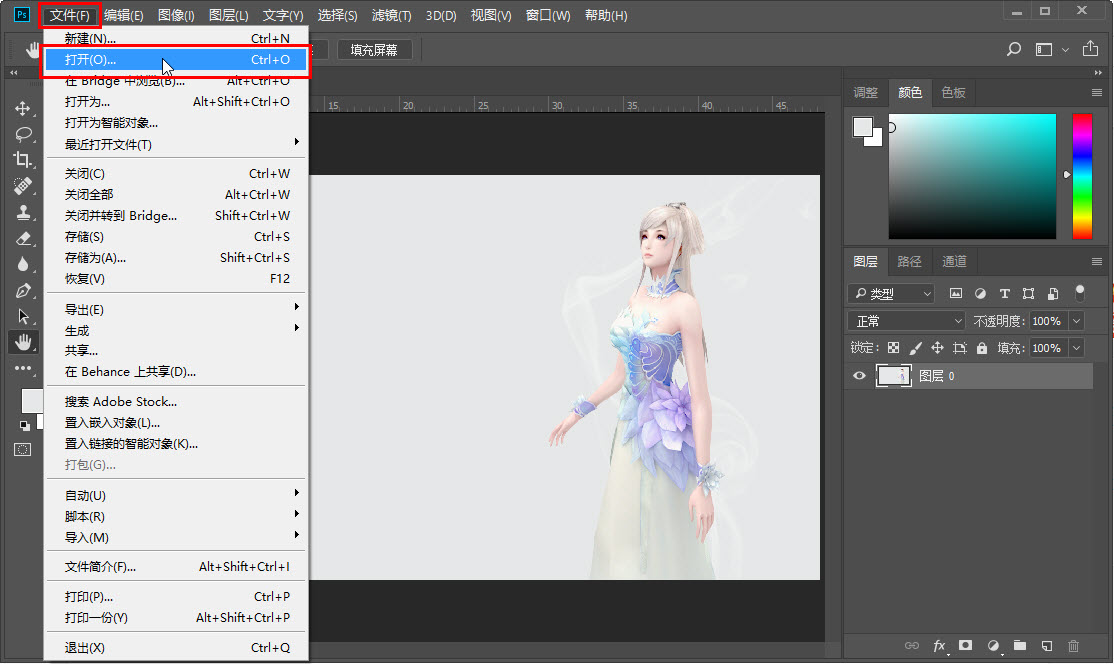Delete layer with the trash icon
This screenshot has height=664, width=1114.
point(1074,646)
